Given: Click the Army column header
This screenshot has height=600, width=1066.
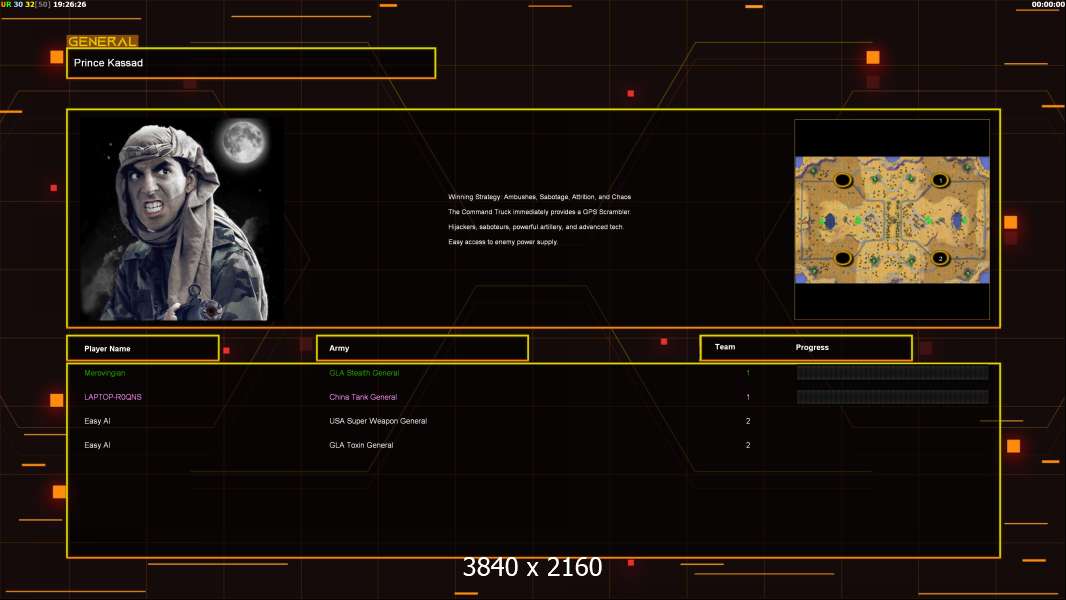Looking at the screenshot, I should click(422, 348).
